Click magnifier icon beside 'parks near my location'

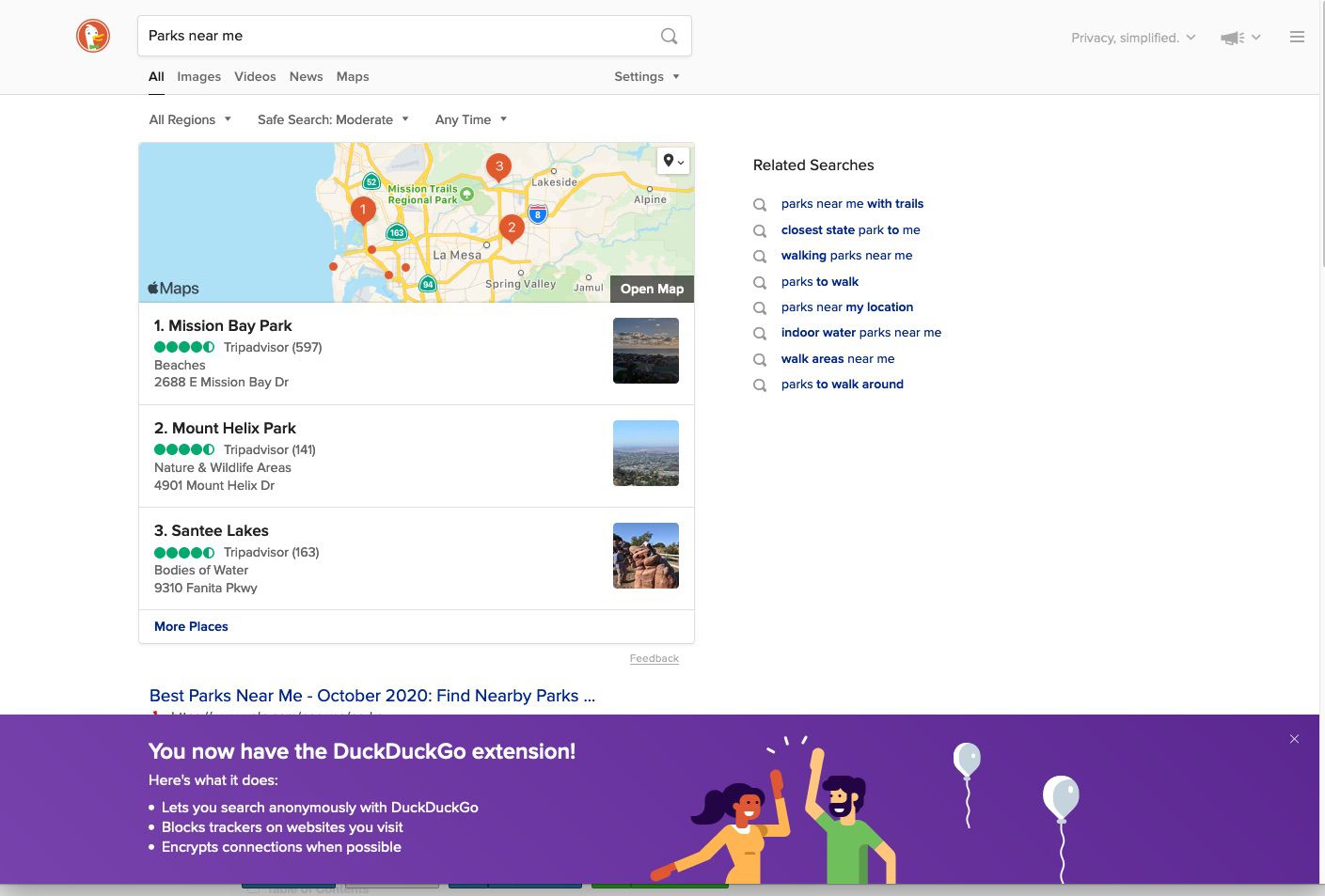click(x=760, y=307)
